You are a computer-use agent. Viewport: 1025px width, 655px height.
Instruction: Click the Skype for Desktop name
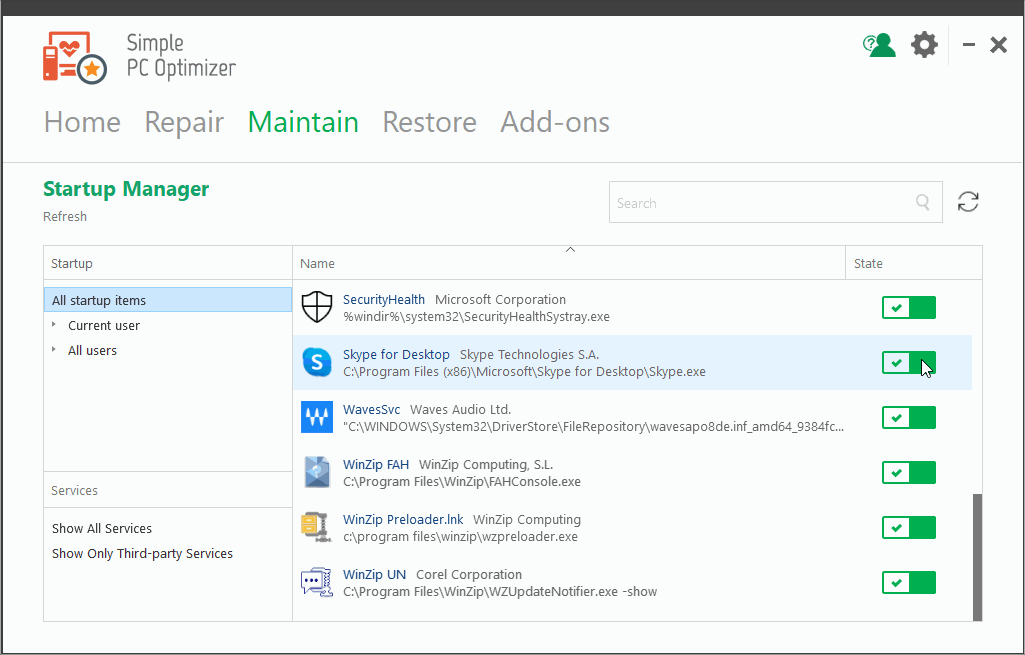[396, 354]
